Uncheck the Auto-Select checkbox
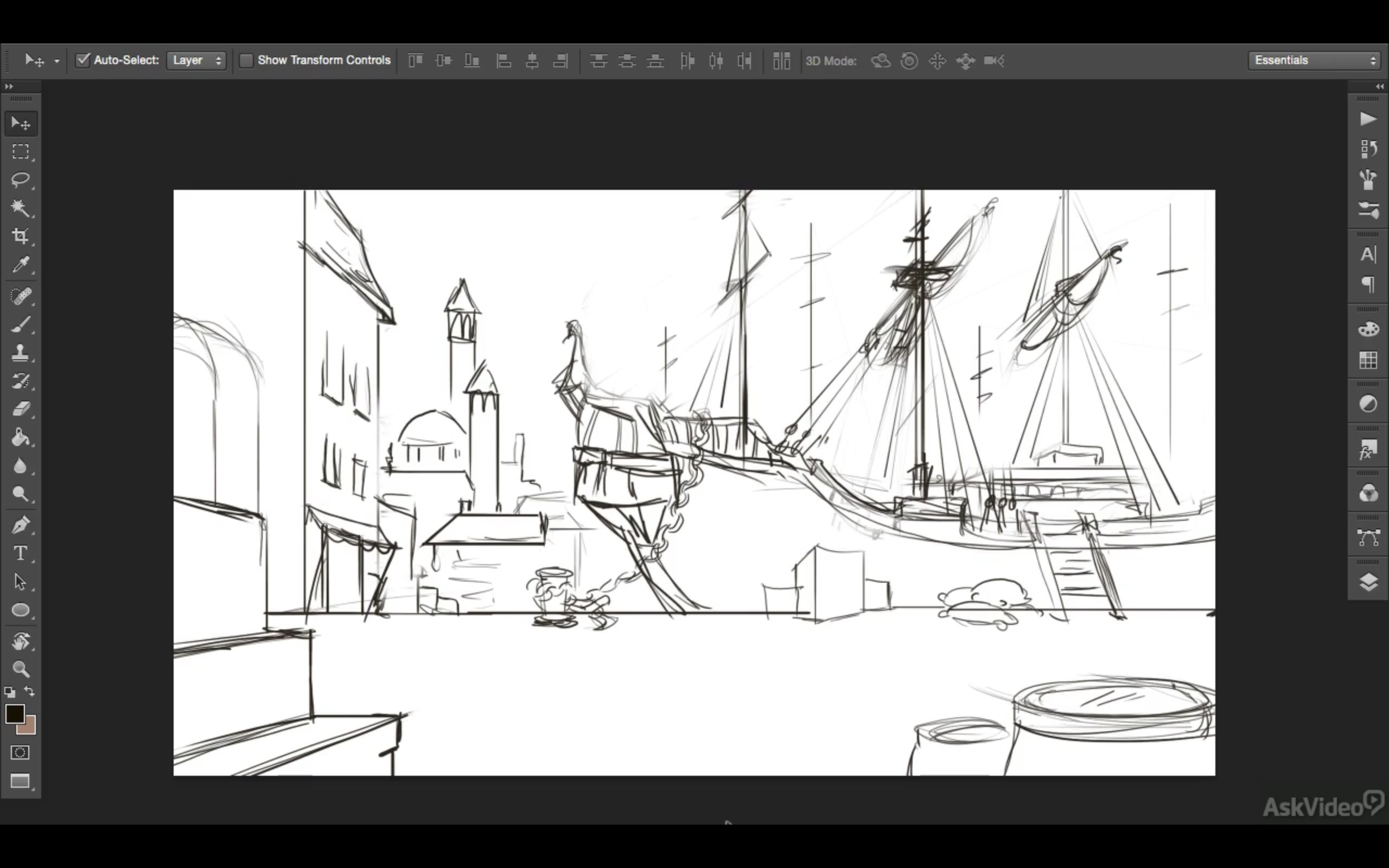 (83, 60)
